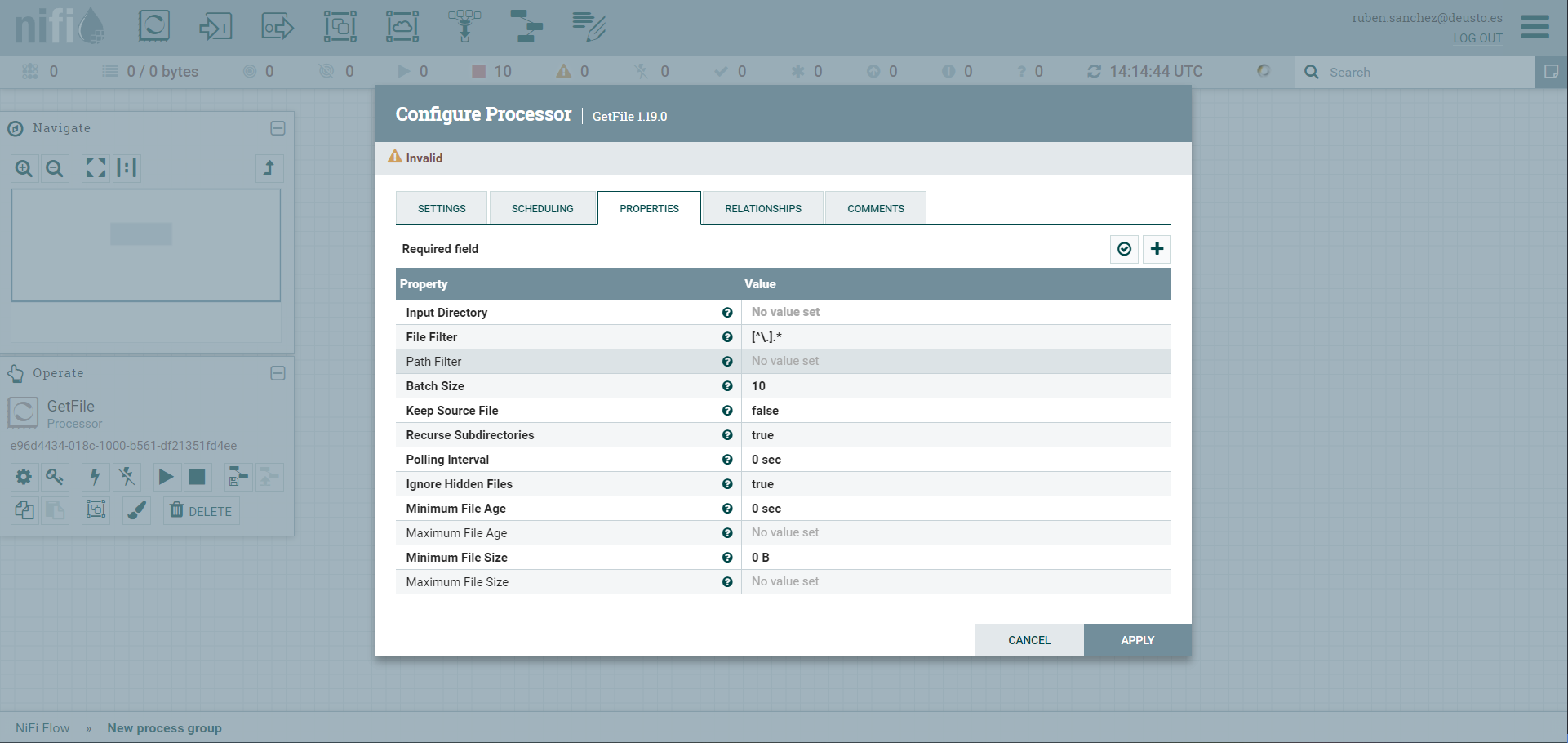Open the bulletin board icon beside search
The image size is (1568, 743).
[1551, 72]
